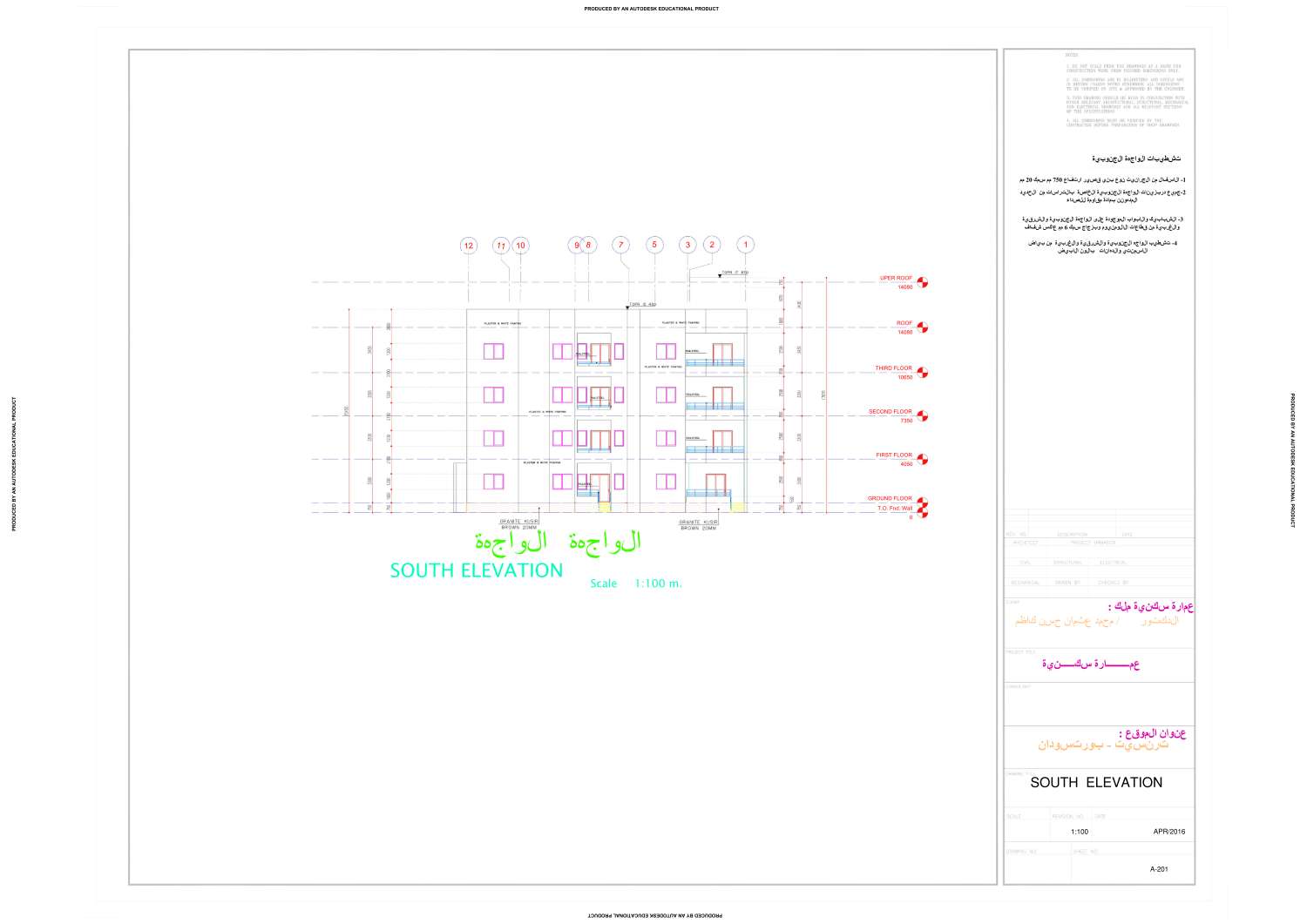Image resolution: width=1307 pixels, height=924 pixels.
Task: Select the ROOF 14080 elevation marker
Action: pos(922,328)
